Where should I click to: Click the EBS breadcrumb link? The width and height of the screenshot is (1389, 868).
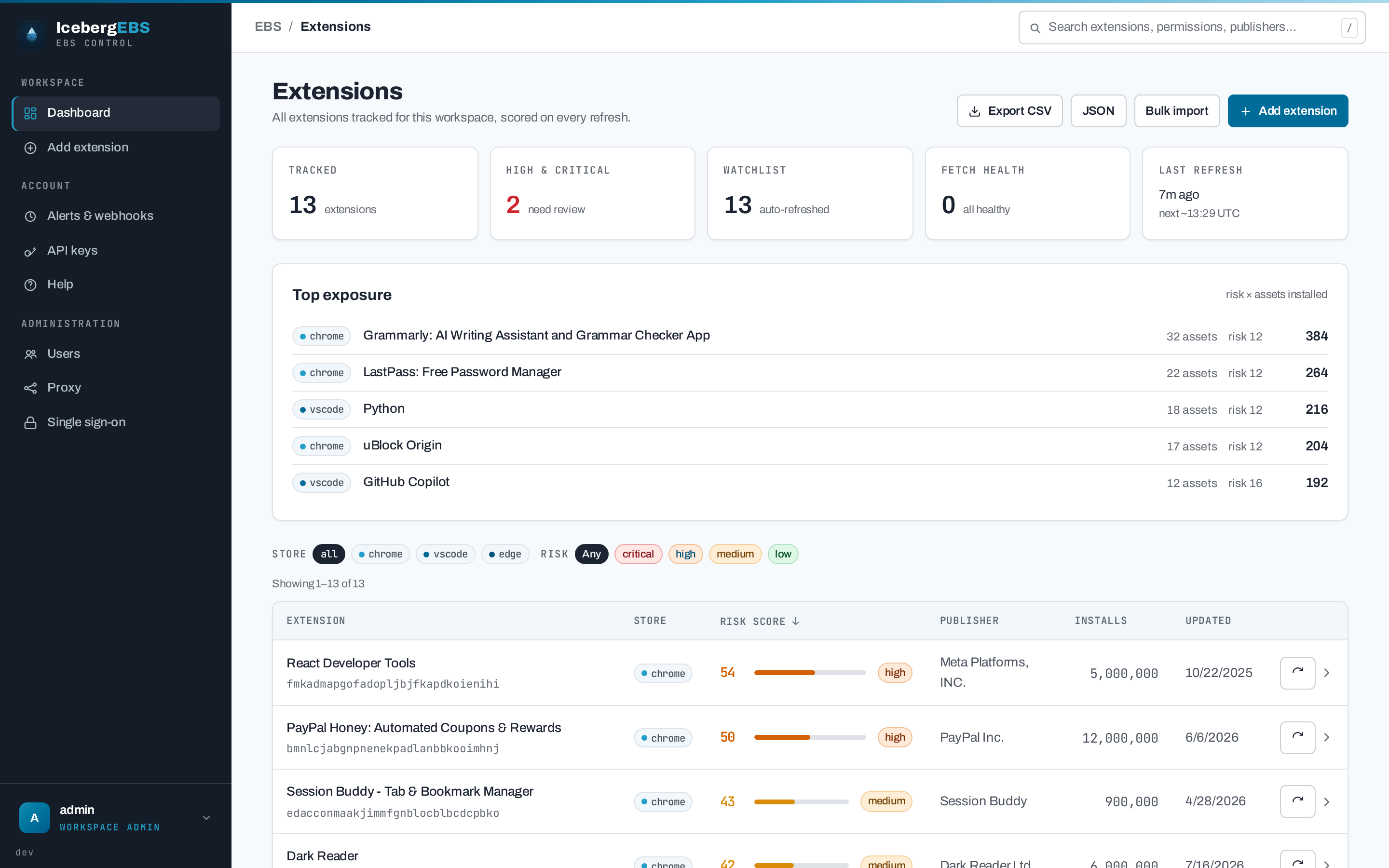tap(268, 27)
